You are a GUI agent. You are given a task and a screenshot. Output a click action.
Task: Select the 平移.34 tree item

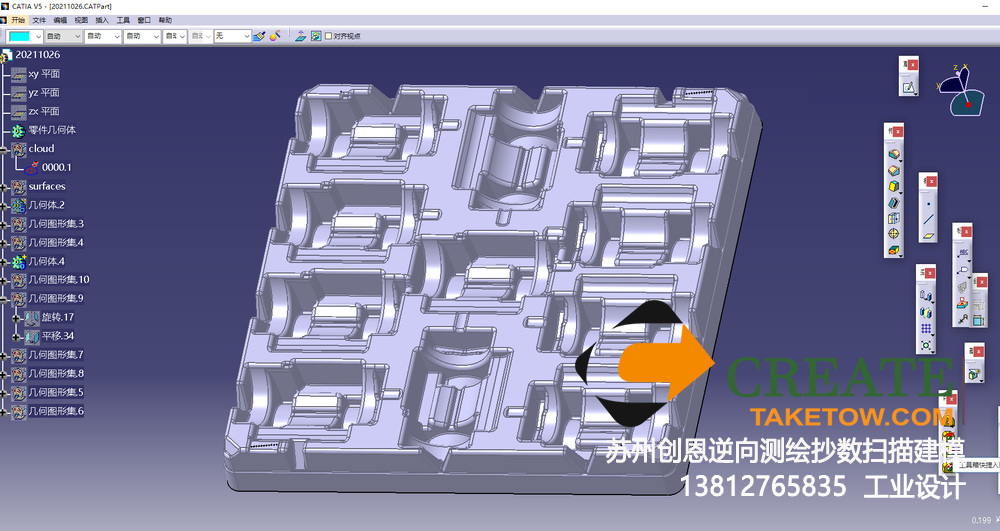(58, 336)
